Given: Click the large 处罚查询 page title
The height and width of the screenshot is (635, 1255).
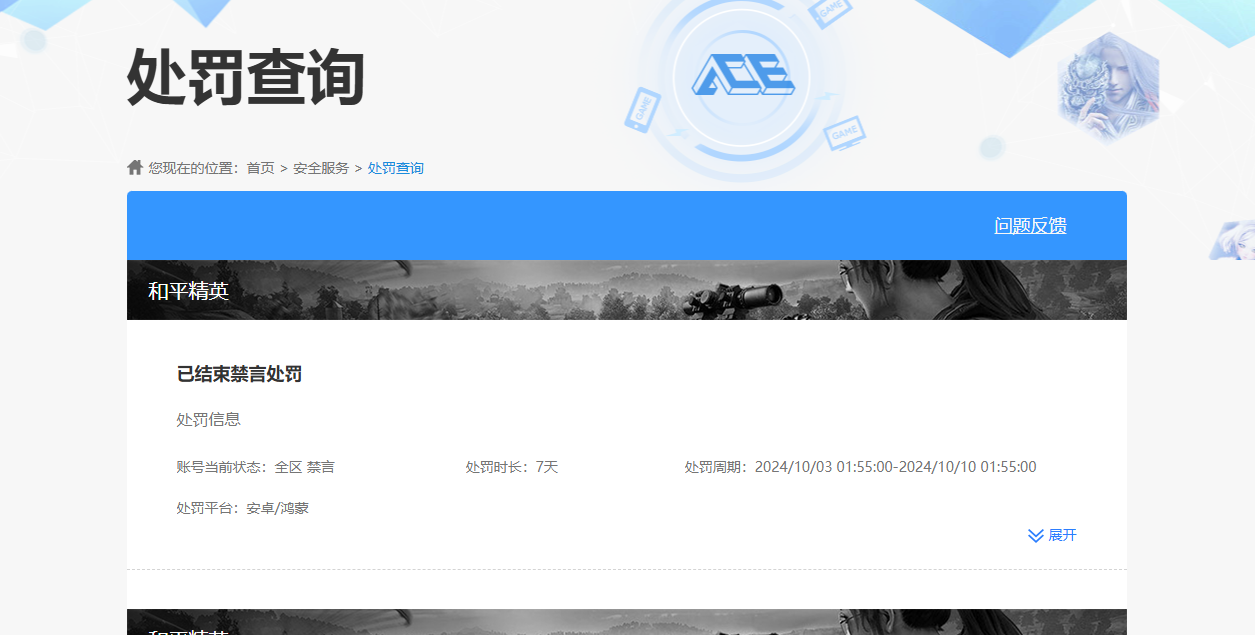Looking at the screenshot, I should [x=245, y=77].
